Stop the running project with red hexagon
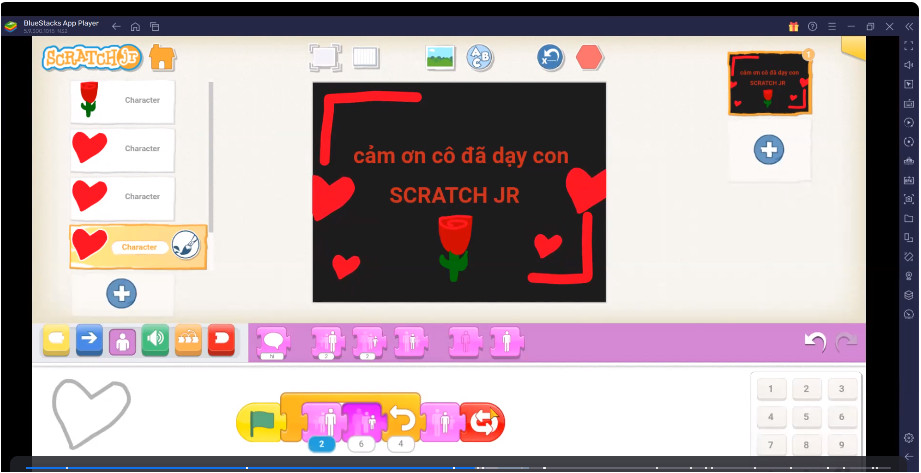Screen dimensions: 921x473 (589, 58)
